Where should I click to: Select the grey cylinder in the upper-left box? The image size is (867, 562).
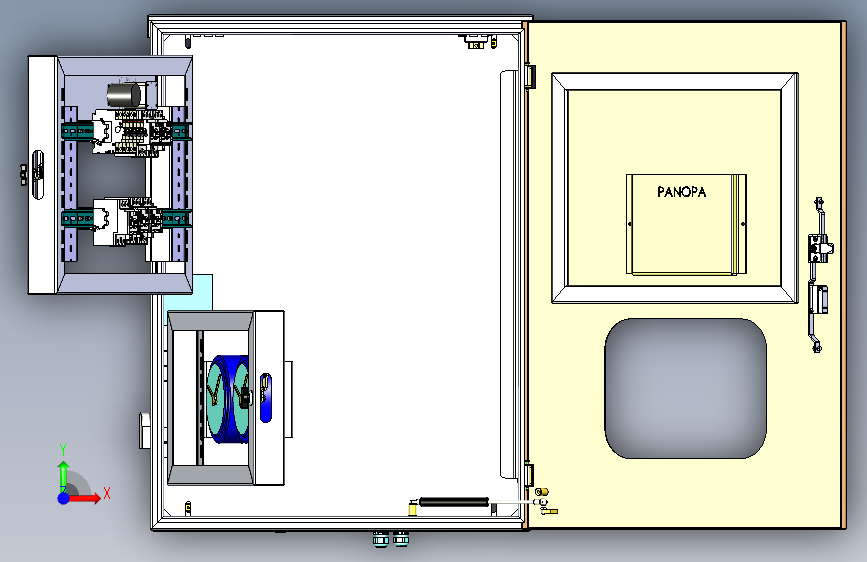(124, 95)
